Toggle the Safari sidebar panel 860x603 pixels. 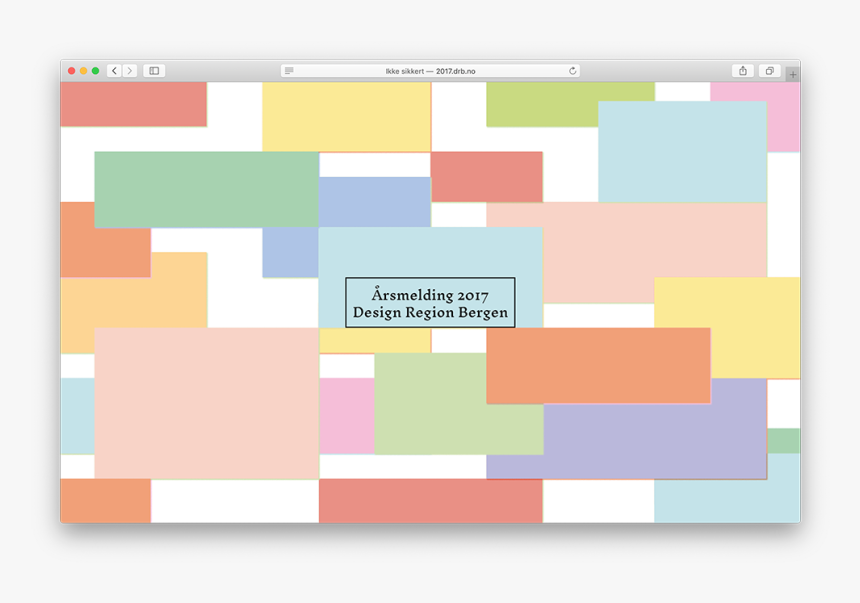(153, 70)
